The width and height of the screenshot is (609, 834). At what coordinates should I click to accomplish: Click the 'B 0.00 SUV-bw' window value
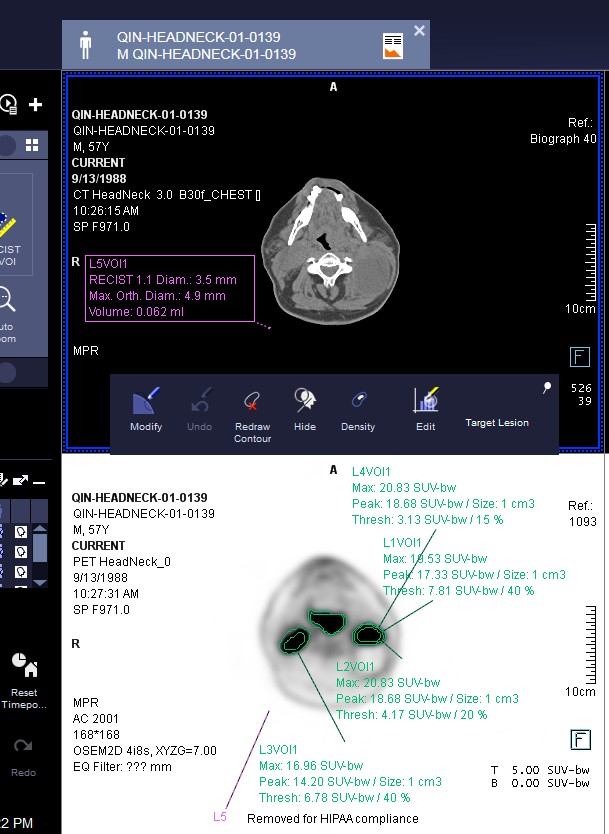point(540,783)
